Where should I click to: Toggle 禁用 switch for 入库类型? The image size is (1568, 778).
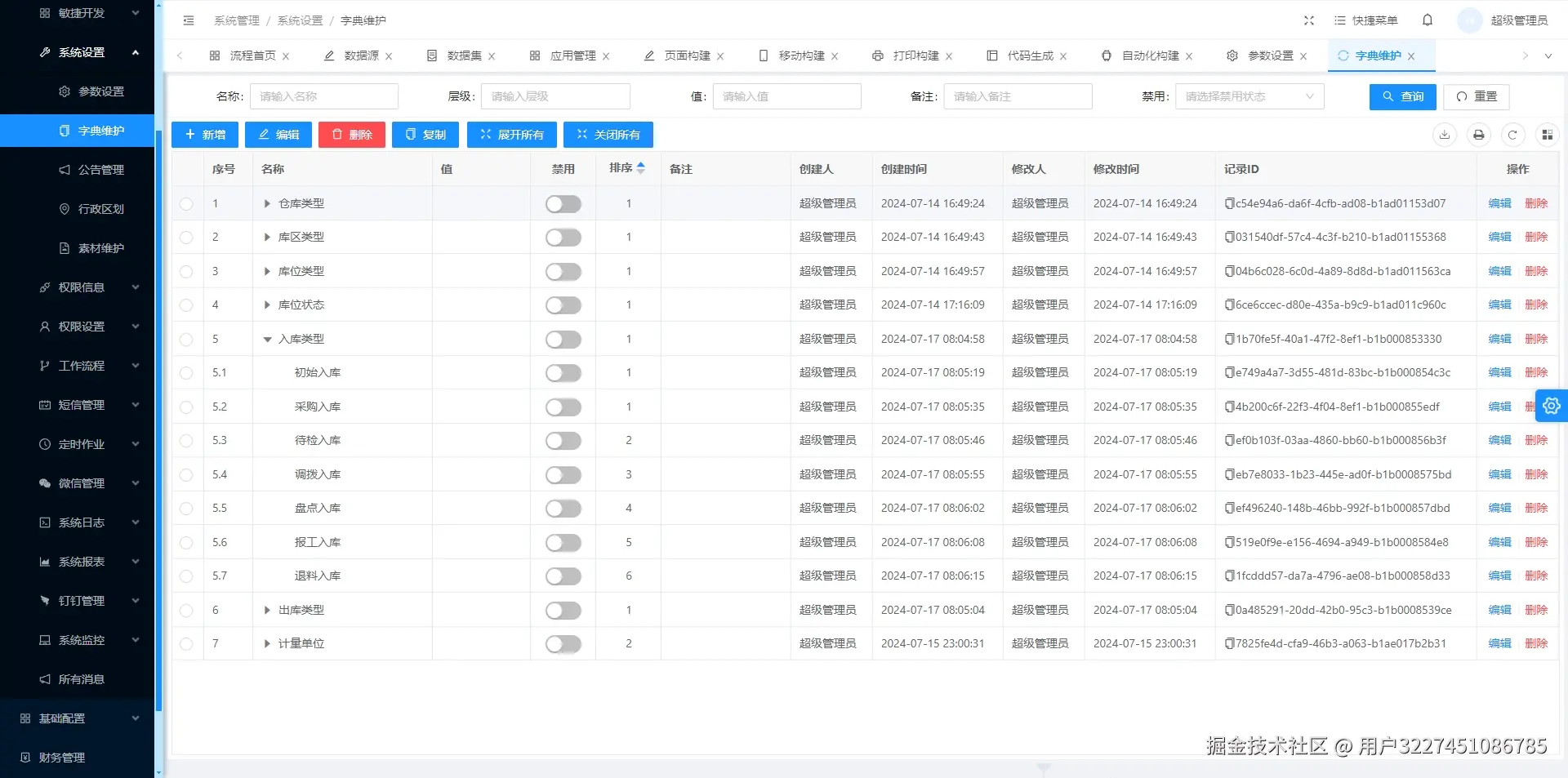(x=563, y=340)
